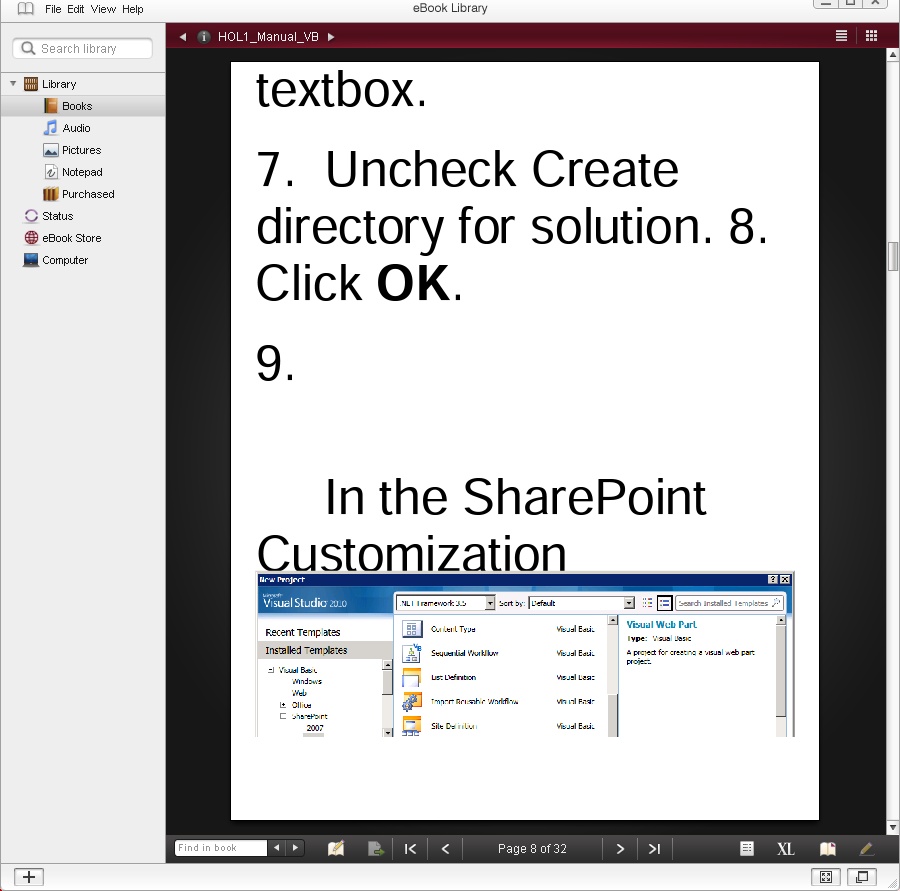Image resolution: width=900 pixels, height=891 pixels.
Task: Click the Search library field
Action: [83, 48]
